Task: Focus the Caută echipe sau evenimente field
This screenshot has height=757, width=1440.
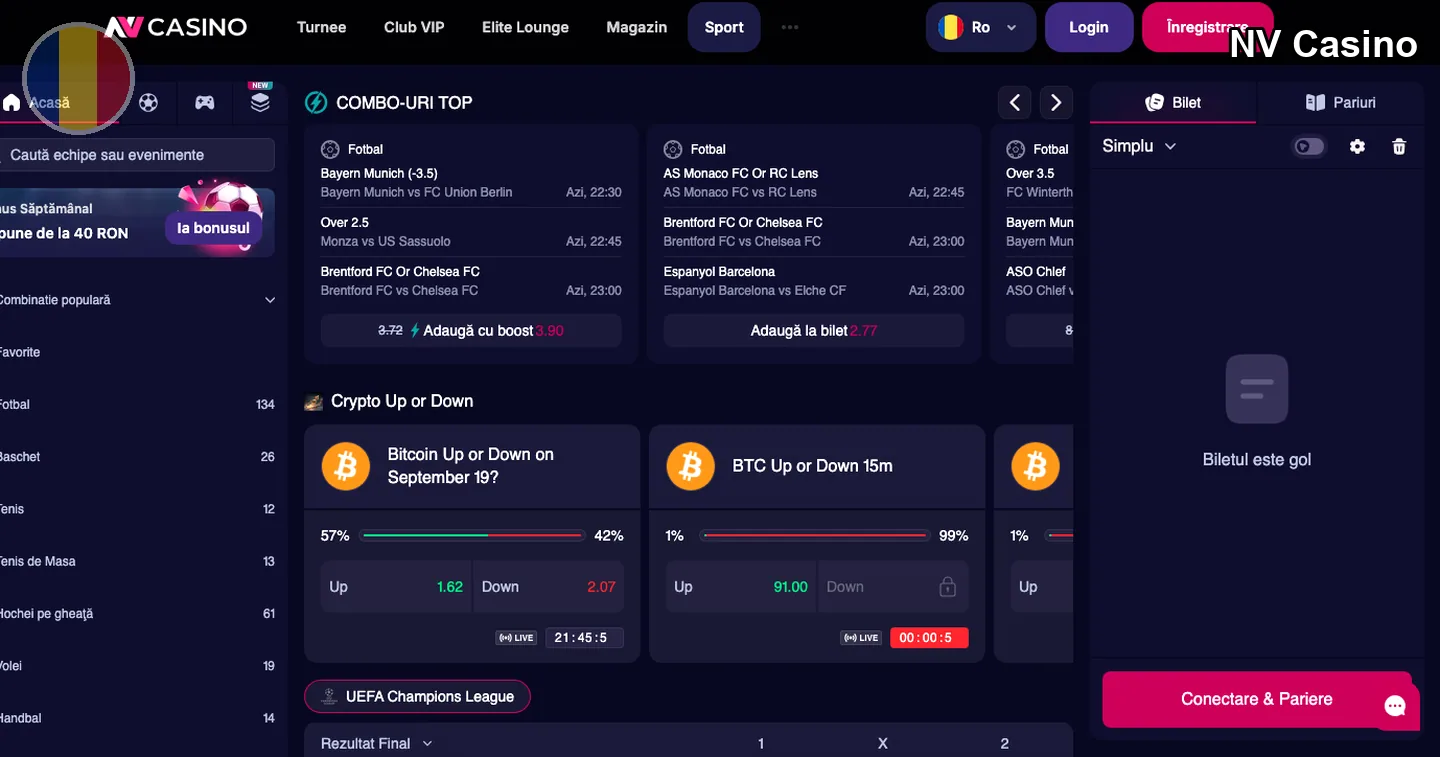Action: coord(137,155)
